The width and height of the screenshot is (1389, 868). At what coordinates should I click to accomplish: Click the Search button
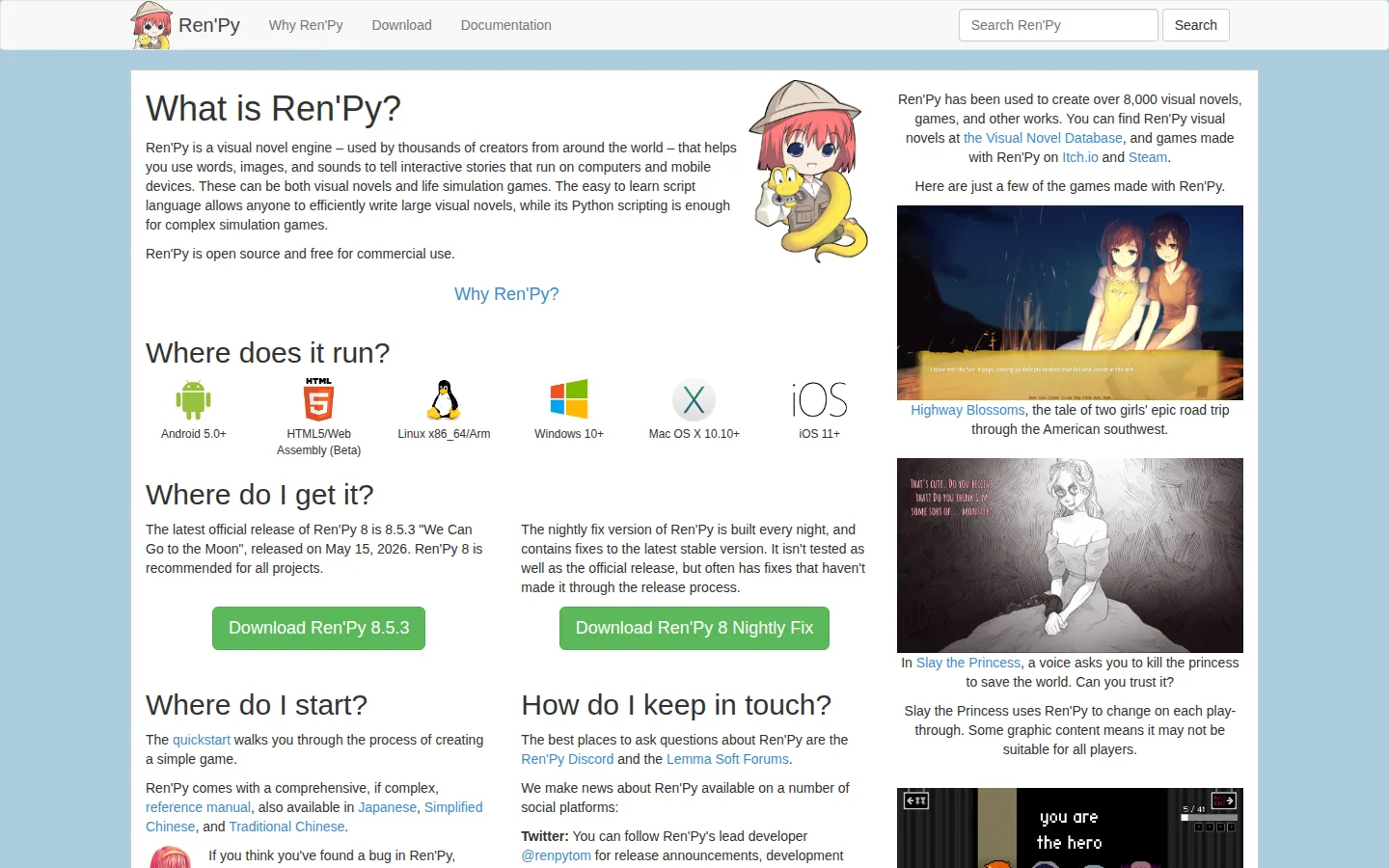click(x=1196, y=25)
